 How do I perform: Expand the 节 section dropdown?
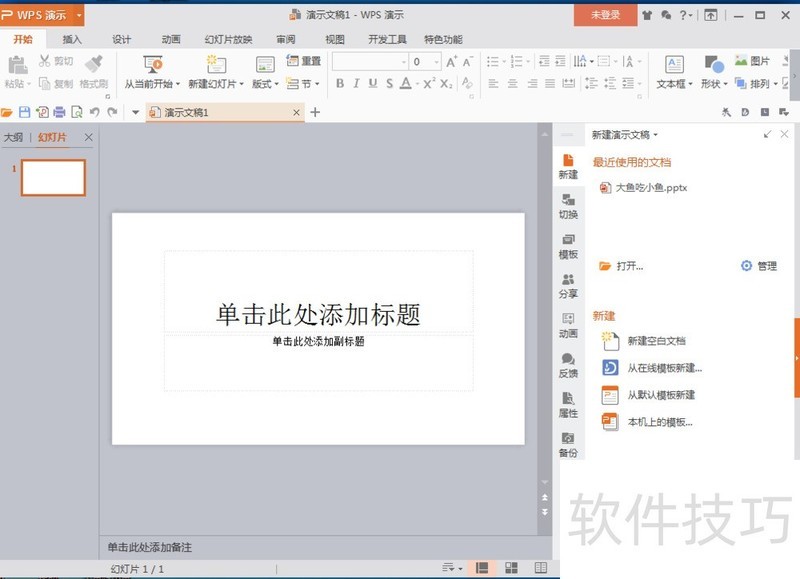point(317,84)
